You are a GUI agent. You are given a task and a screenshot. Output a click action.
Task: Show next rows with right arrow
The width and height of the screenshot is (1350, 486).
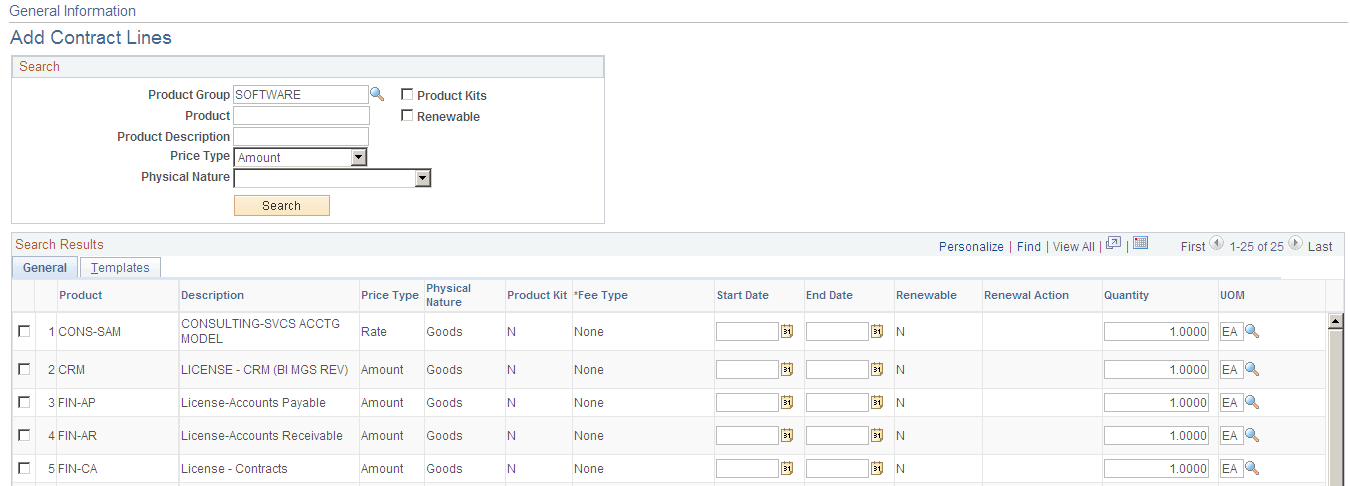(x=1295, y=244)
